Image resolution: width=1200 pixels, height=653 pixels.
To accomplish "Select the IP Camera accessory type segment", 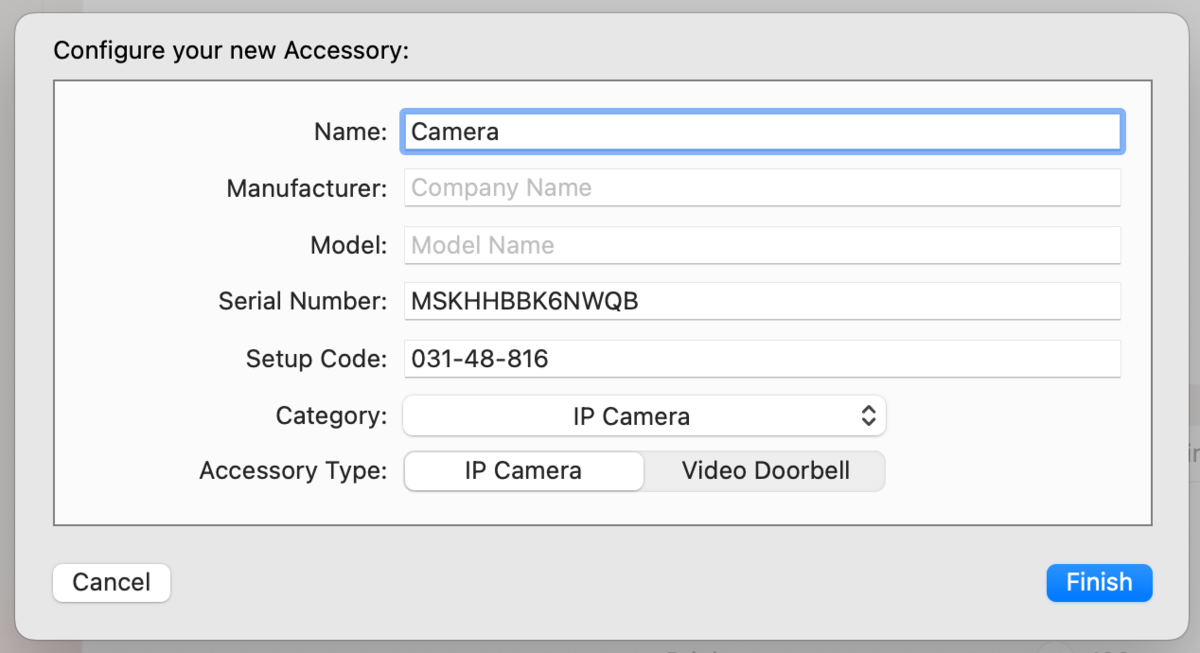I will [523, 471].
